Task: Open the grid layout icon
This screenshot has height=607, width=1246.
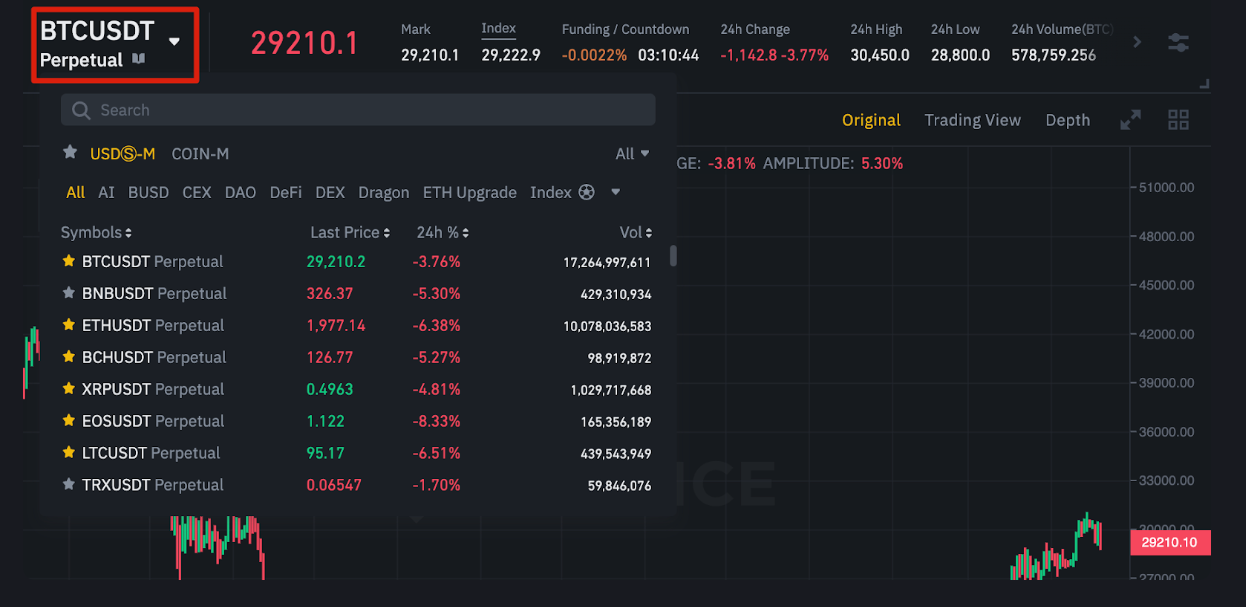Action: coord(1178,120)
